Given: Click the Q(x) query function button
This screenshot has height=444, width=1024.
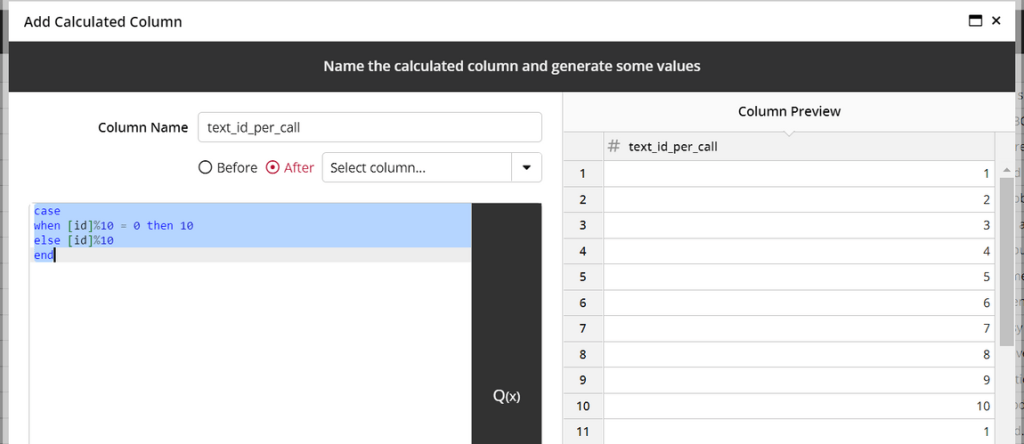Looking at the screenshot, I should tap(506, 396).
